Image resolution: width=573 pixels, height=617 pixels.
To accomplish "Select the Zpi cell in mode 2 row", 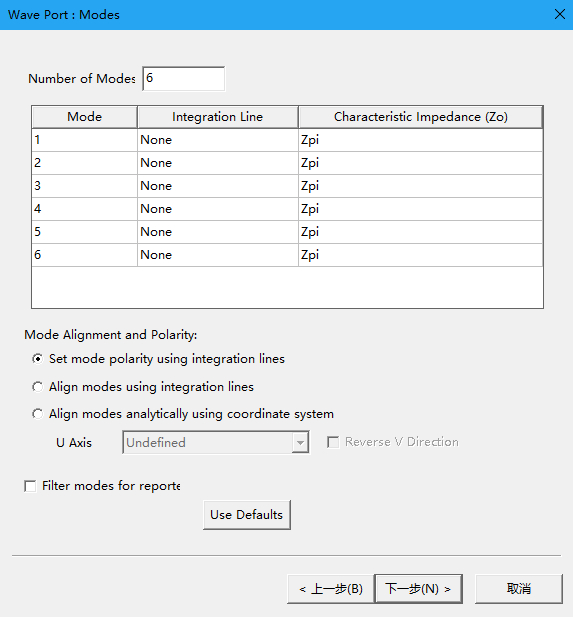I will pyautogui.click(x=421, y=163).
